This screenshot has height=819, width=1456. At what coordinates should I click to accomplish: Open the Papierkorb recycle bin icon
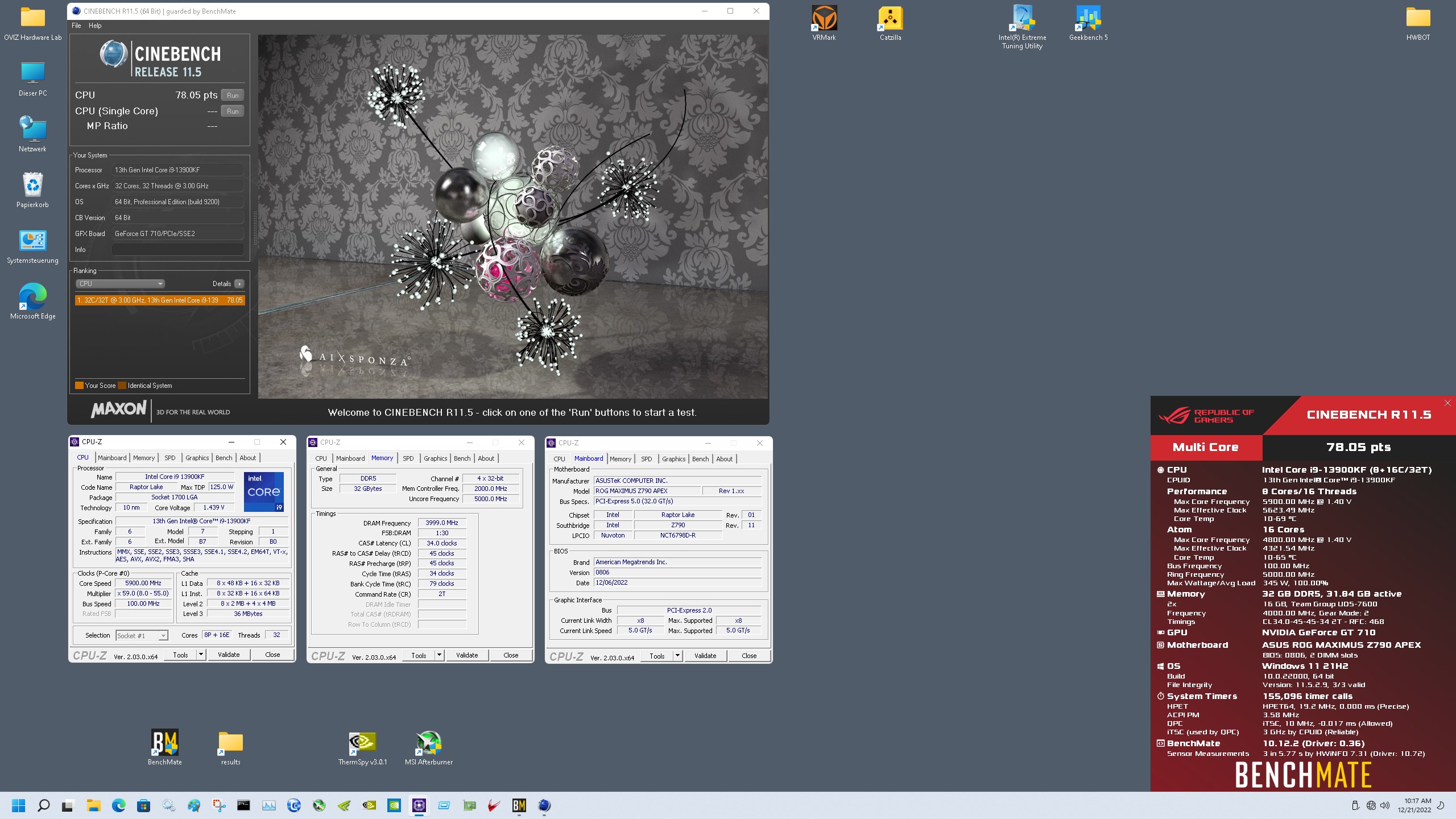tap(32, 190)
